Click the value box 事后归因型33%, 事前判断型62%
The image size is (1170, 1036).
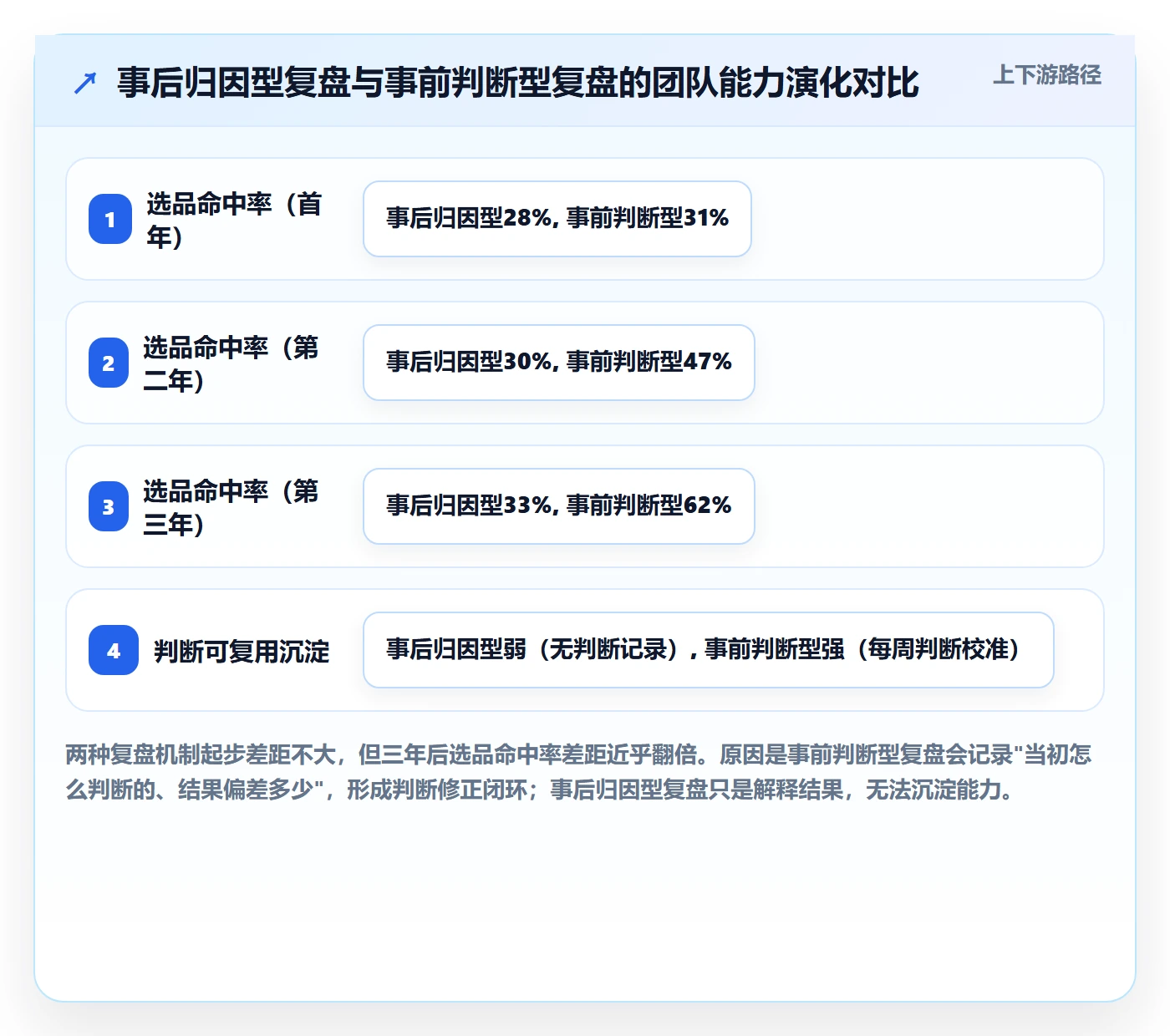pyautogui.click(x=559, y=506)
